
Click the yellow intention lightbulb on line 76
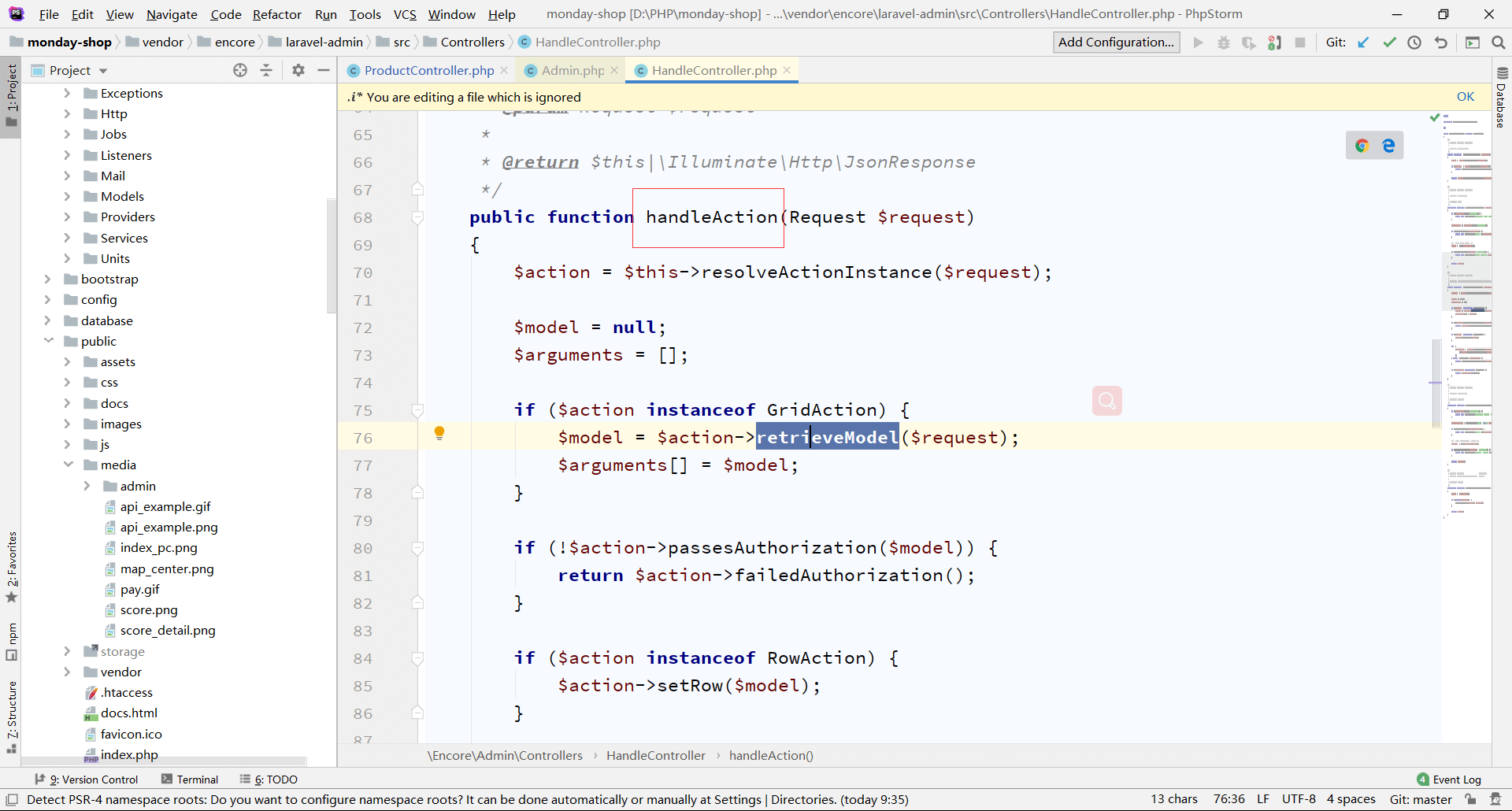pyautogui.click(x=439, y=433)
